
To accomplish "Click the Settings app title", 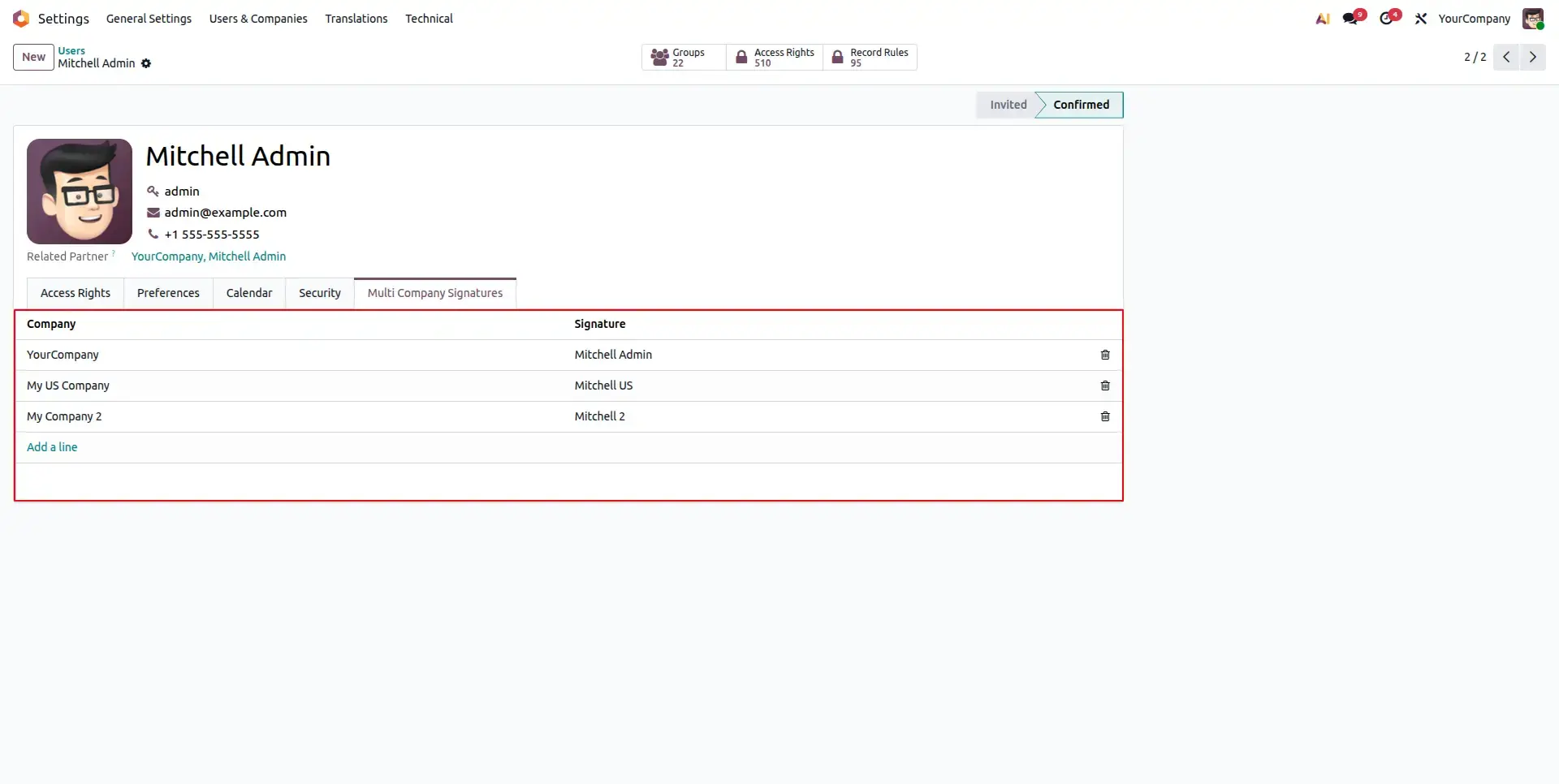I will tap(63, 19).
